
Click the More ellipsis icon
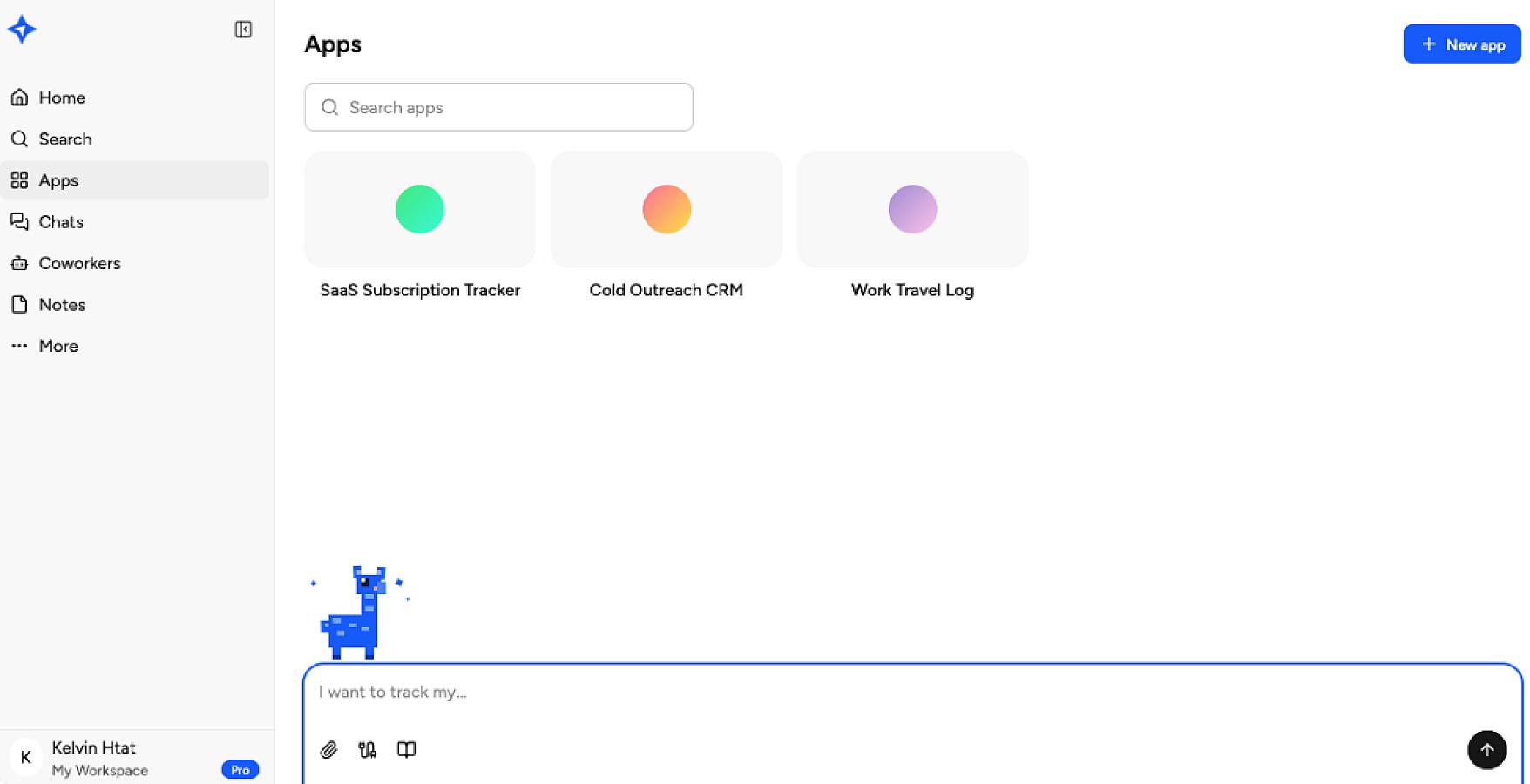coord(19,346)
